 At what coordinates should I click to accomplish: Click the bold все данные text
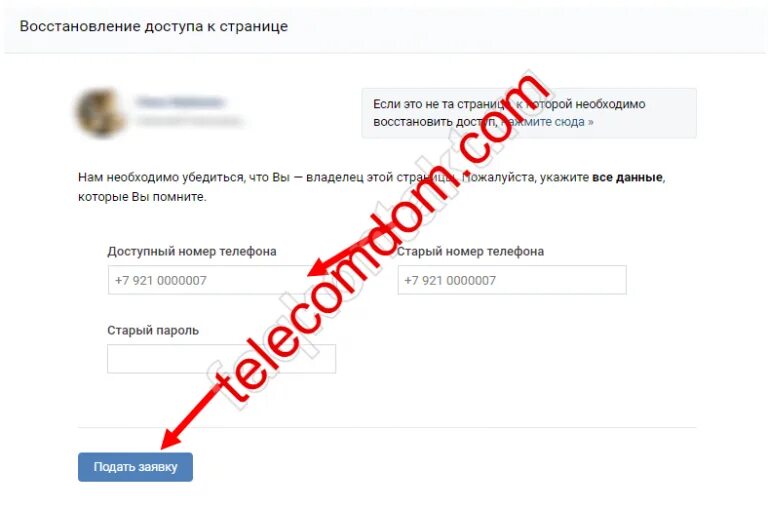[627, 177]
